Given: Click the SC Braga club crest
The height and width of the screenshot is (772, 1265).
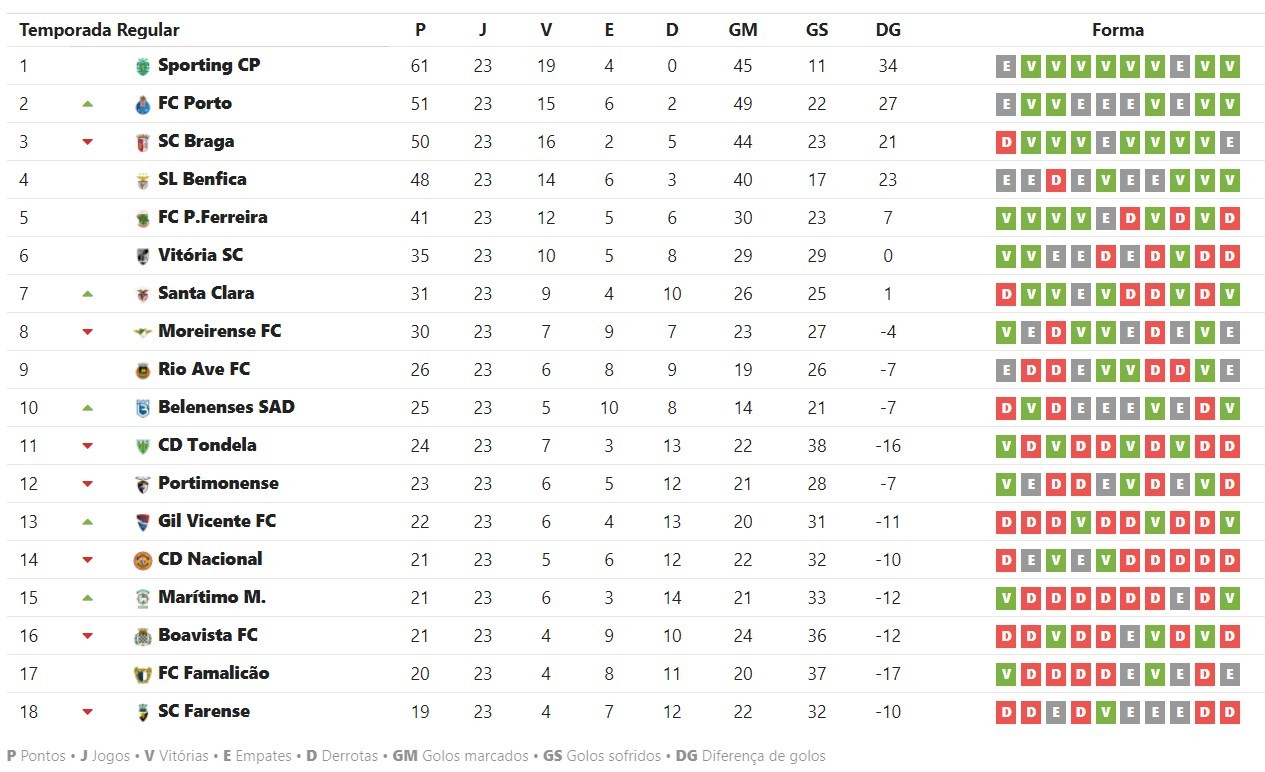Looking at the screenshot, I should pyautogui.click(x=142, y=143).
